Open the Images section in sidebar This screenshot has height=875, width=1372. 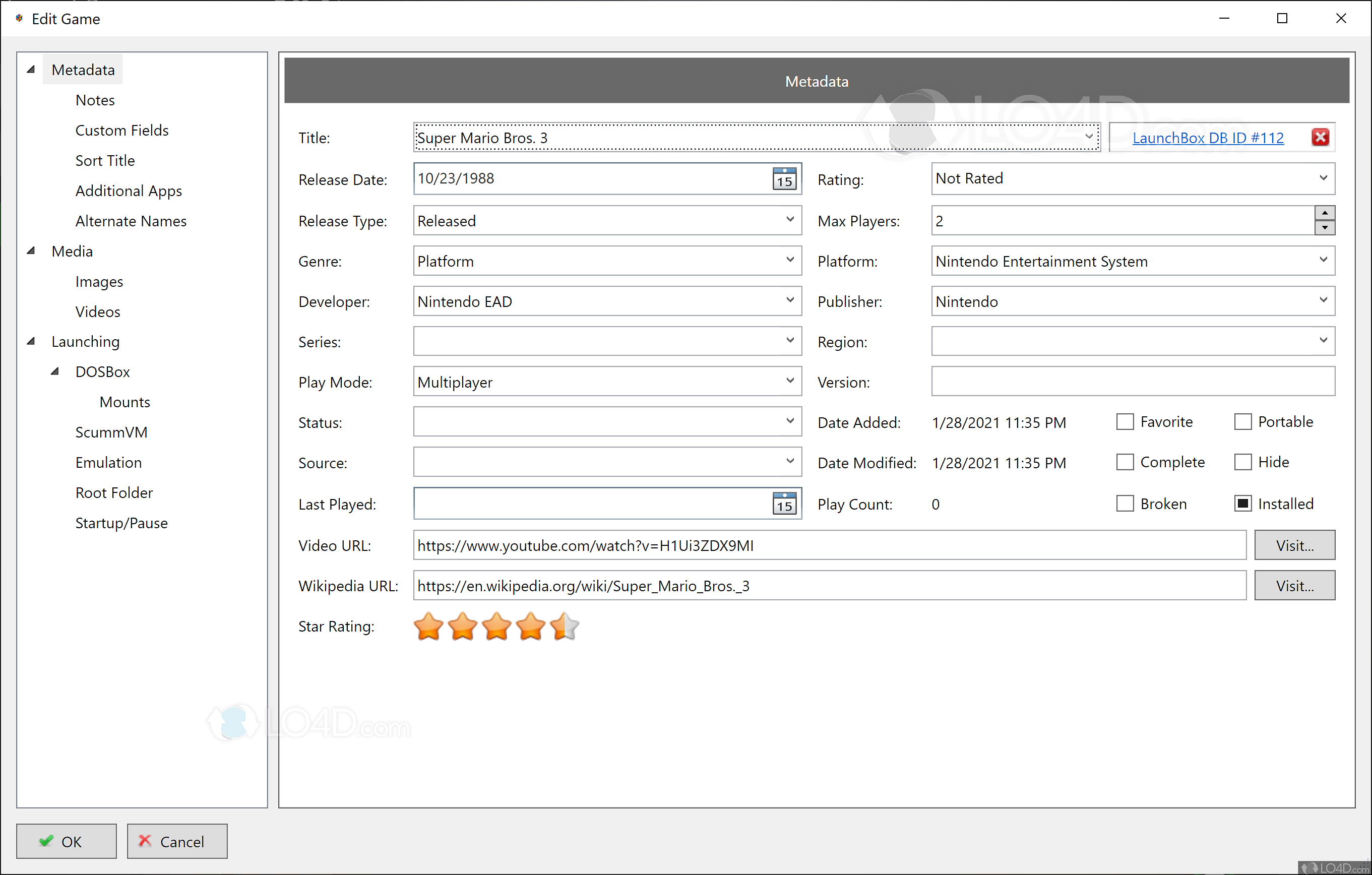pyautogui.click(x=99, y=281)
